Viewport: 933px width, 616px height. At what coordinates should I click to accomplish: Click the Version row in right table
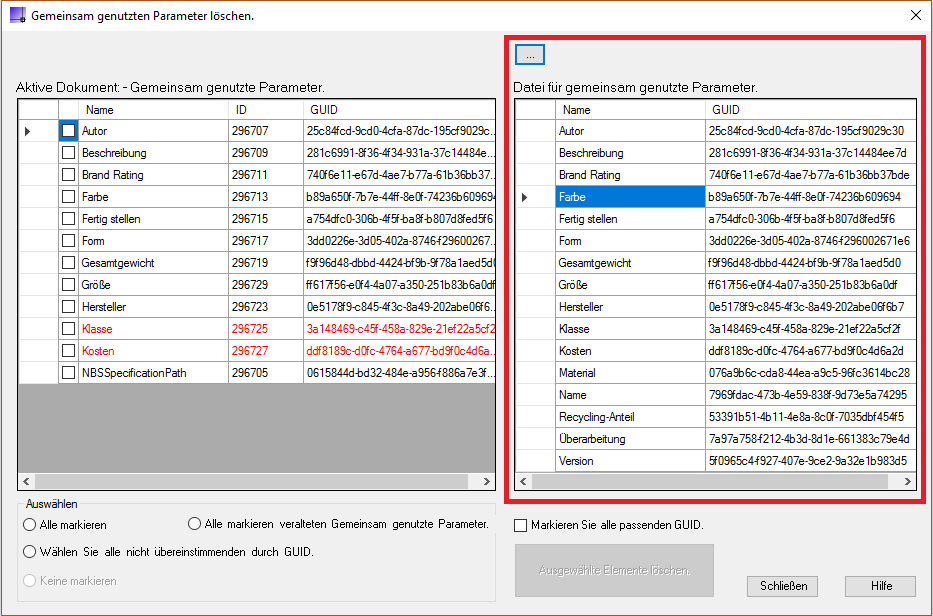[x=631, y=461]
